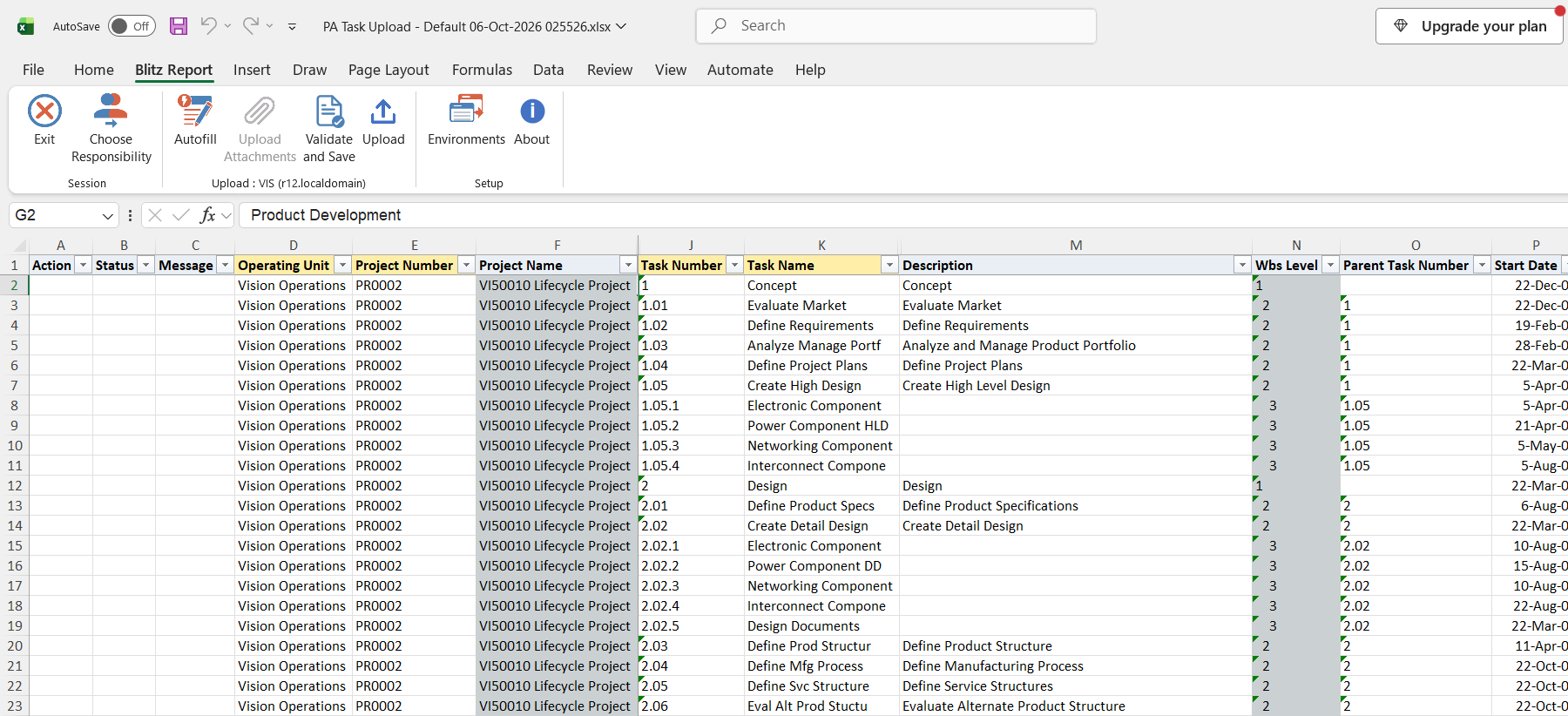Open the Page Layout tab
This screenshot has width=1568, height=716.
389,70
